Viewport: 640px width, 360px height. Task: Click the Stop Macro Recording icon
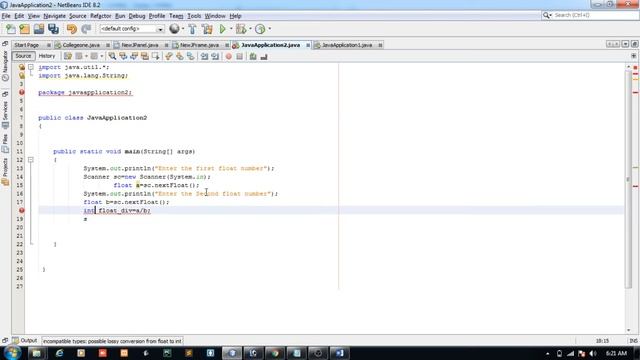[240, 56]
